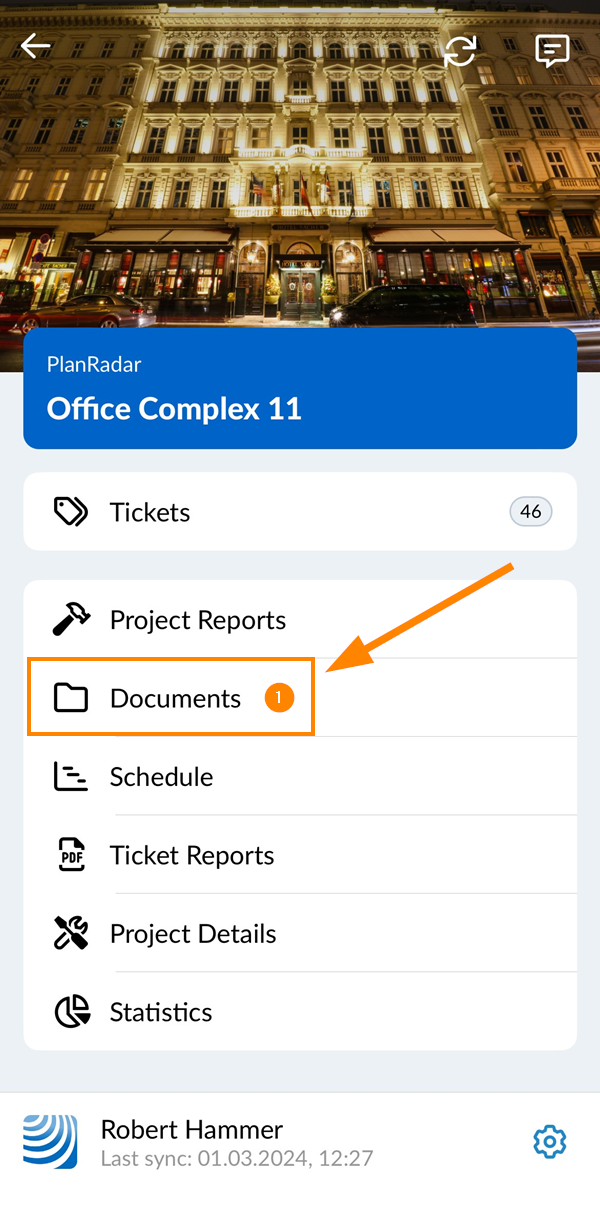Tap the Ticket Reports PDF icon
This screenshot has width=600, height=1206.
[71, 855]
